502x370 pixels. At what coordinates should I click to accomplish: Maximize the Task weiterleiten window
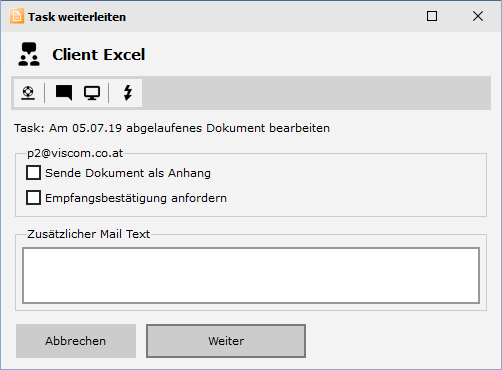point(432,16)
